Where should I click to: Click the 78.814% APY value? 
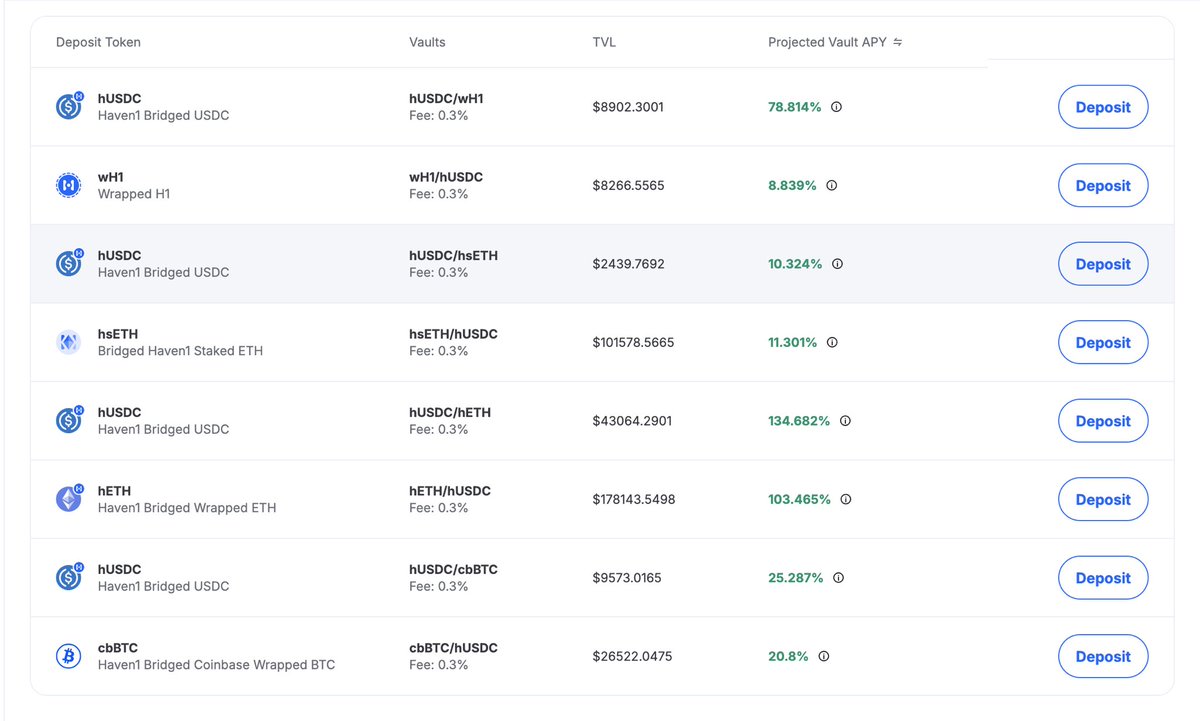795,107
